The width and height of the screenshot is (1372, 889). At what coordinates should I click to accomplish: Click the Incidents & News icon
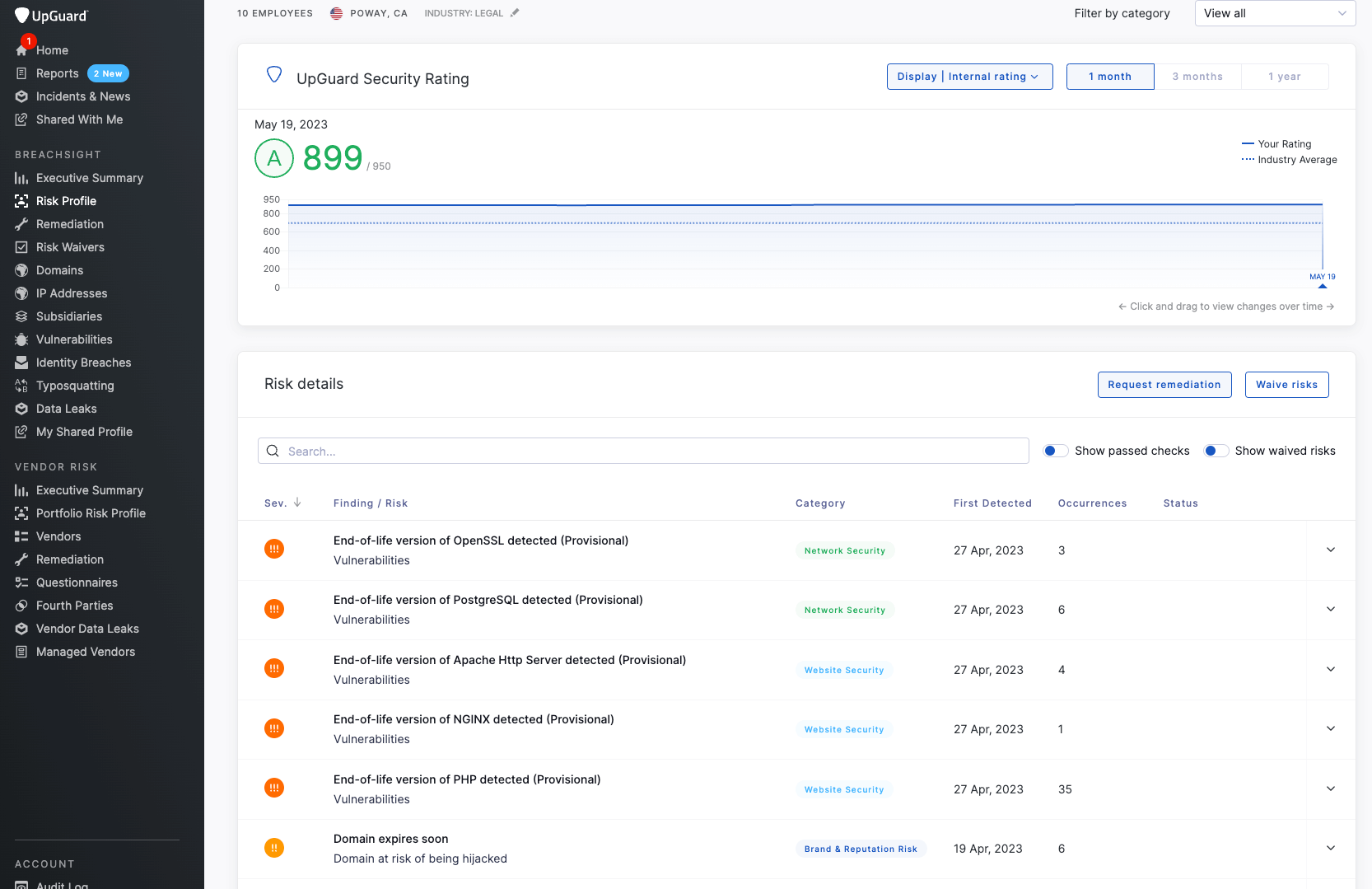pyautogui.click(x=21, y=96)
